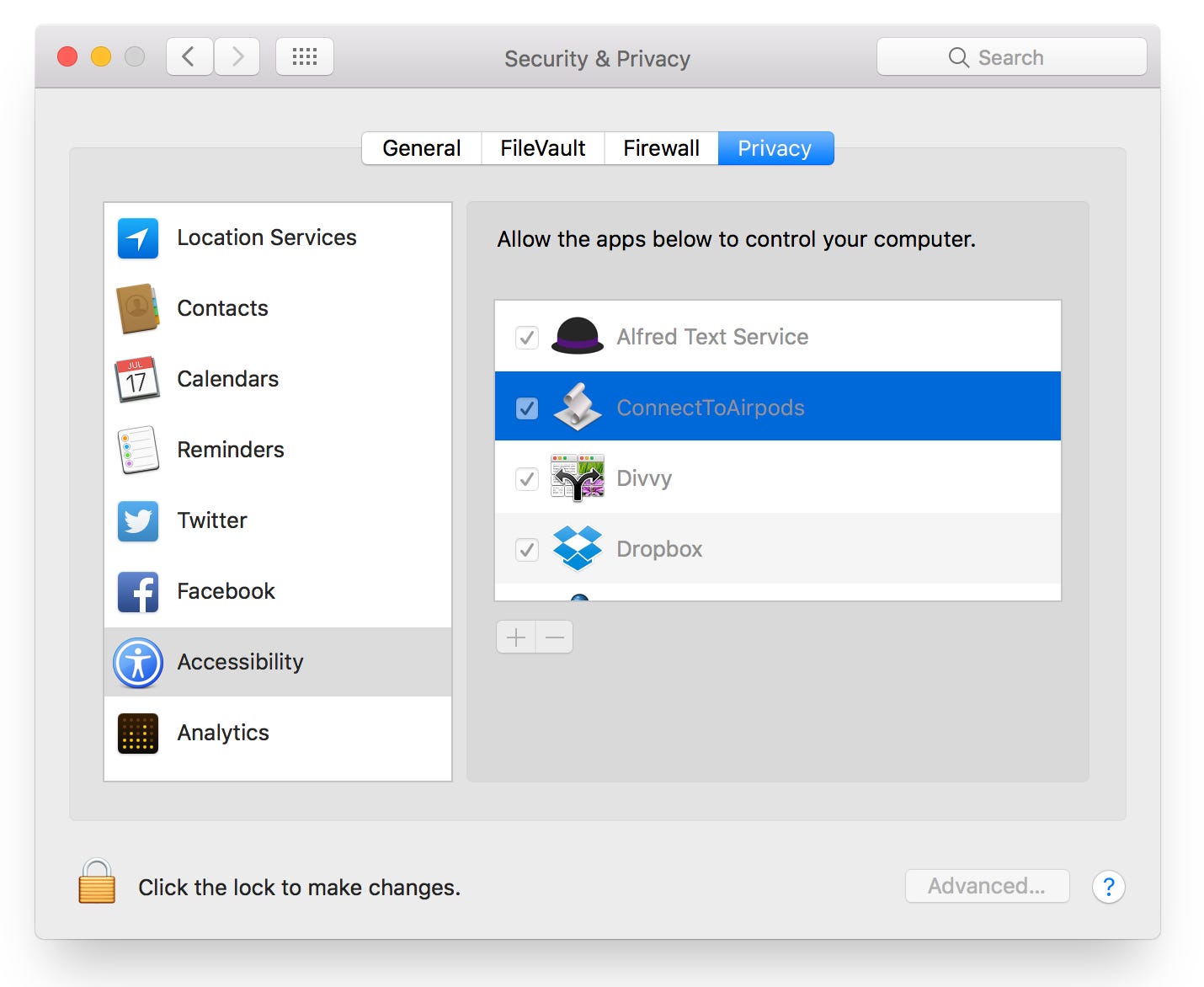Click the padlock to unlock changes

coord(97,882)
